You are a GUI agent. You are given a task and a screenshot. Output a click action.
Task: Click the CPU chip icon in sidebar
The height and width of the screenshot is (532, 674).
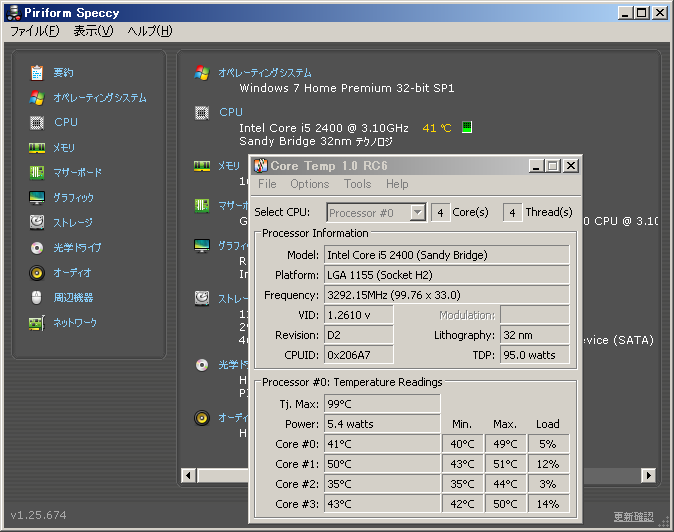coord(37,123)
